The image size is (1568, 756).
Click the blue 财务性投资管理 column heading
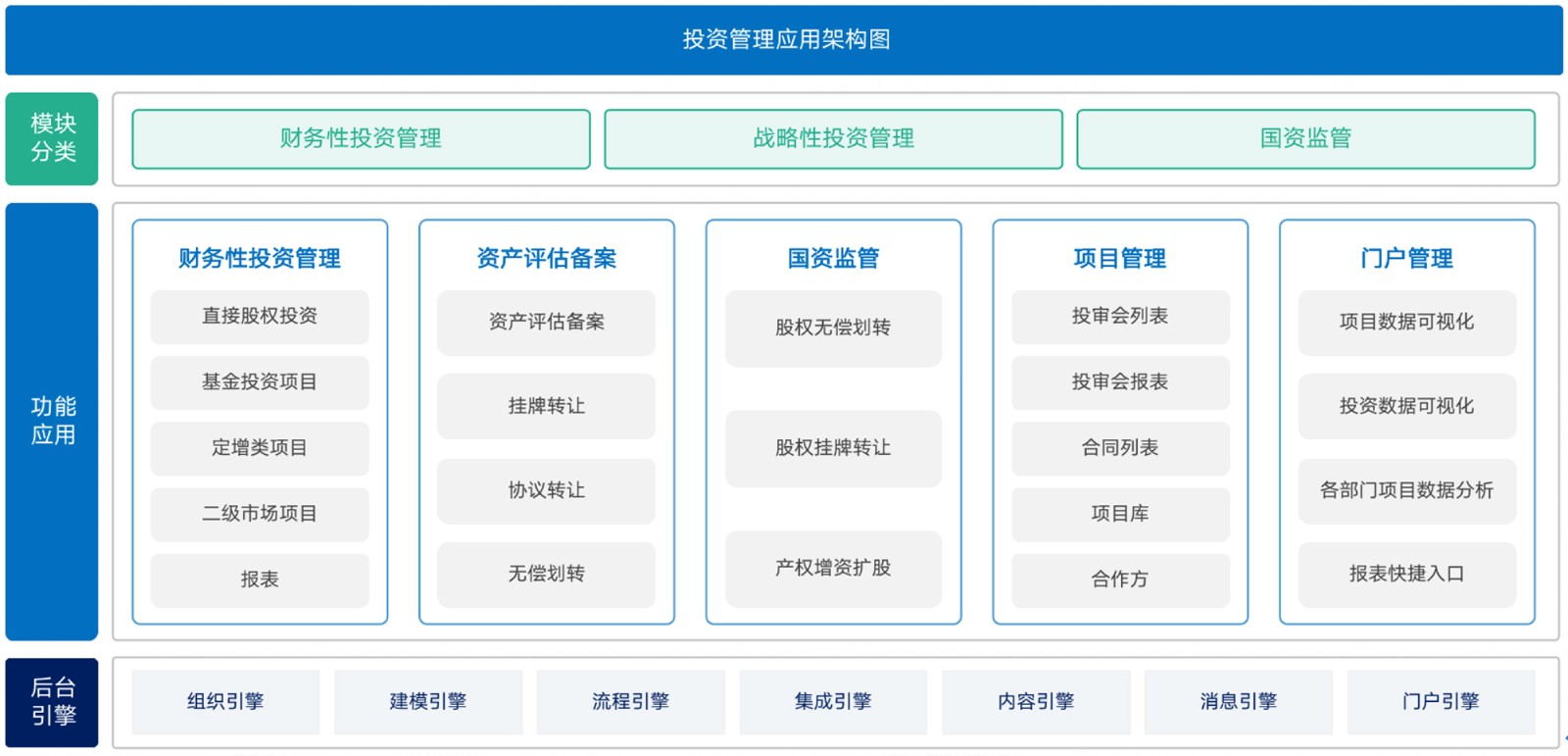tap(260, 258)
